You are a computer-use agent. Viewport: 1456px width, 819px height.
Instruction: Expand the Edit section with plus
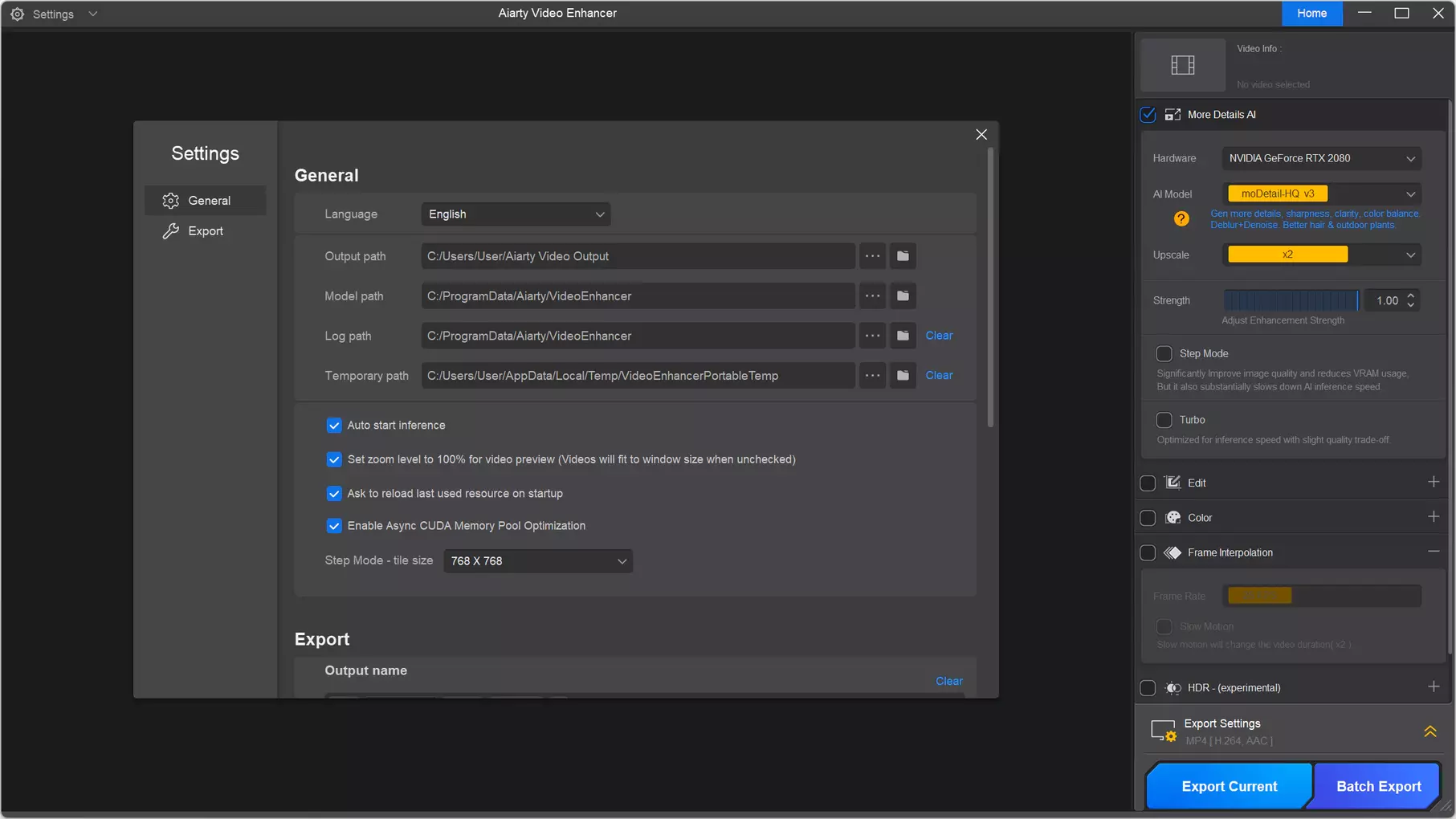pos(1434,482)
